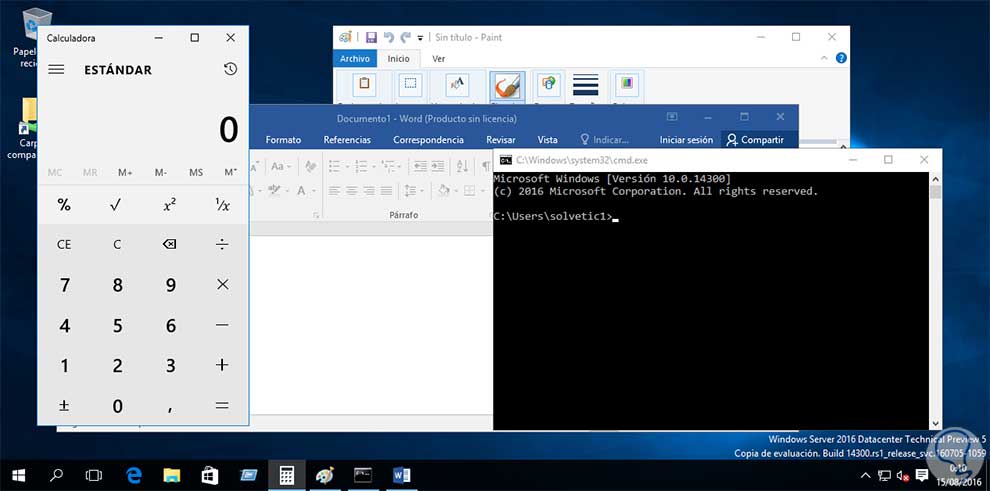The image size is (990, 491).
Task: Click the divide key in Calculator
Action: click(x=222, y=244)
